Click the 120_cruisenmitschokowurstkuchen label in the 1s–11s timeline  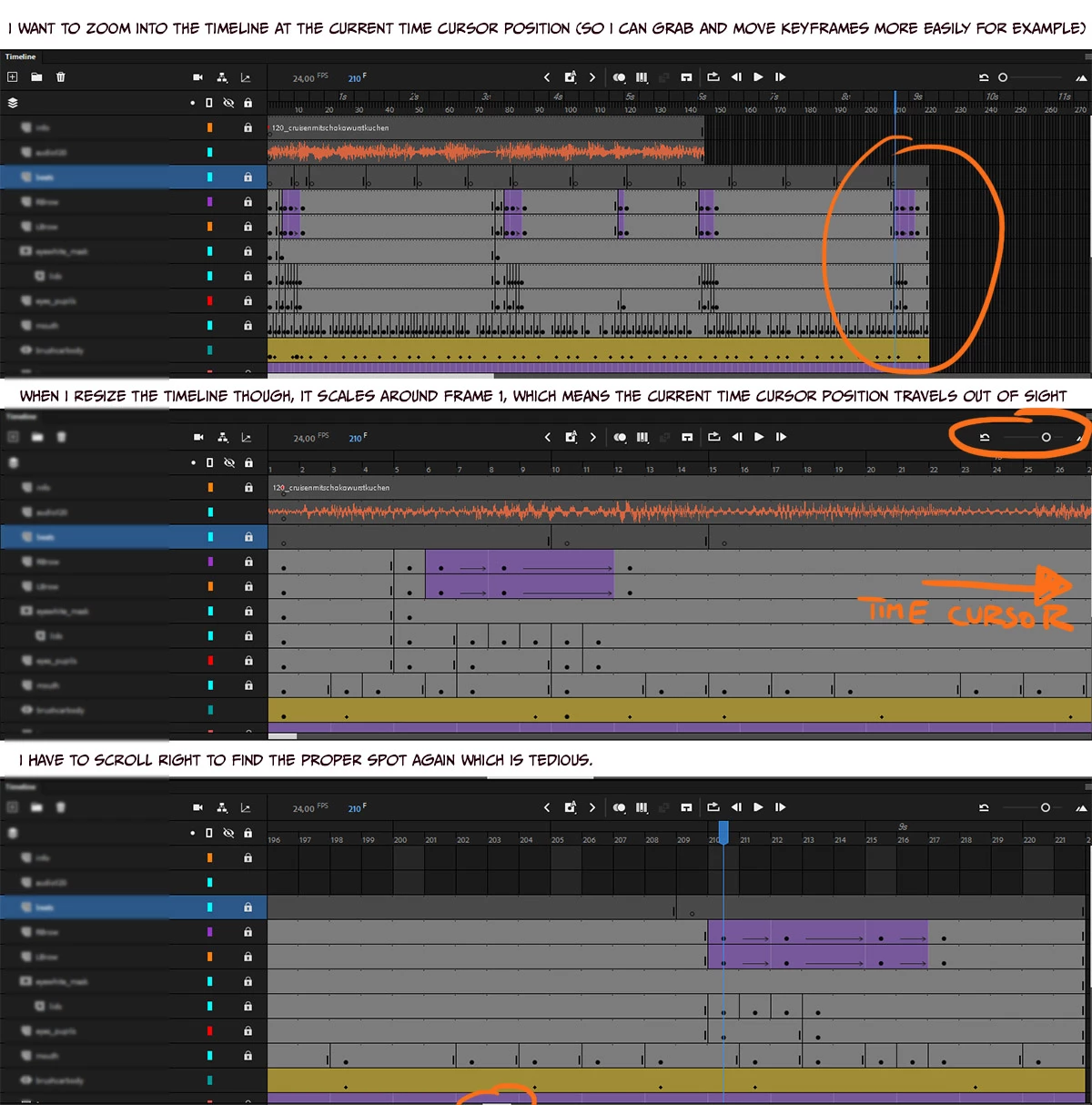click(x=330, y=128)
